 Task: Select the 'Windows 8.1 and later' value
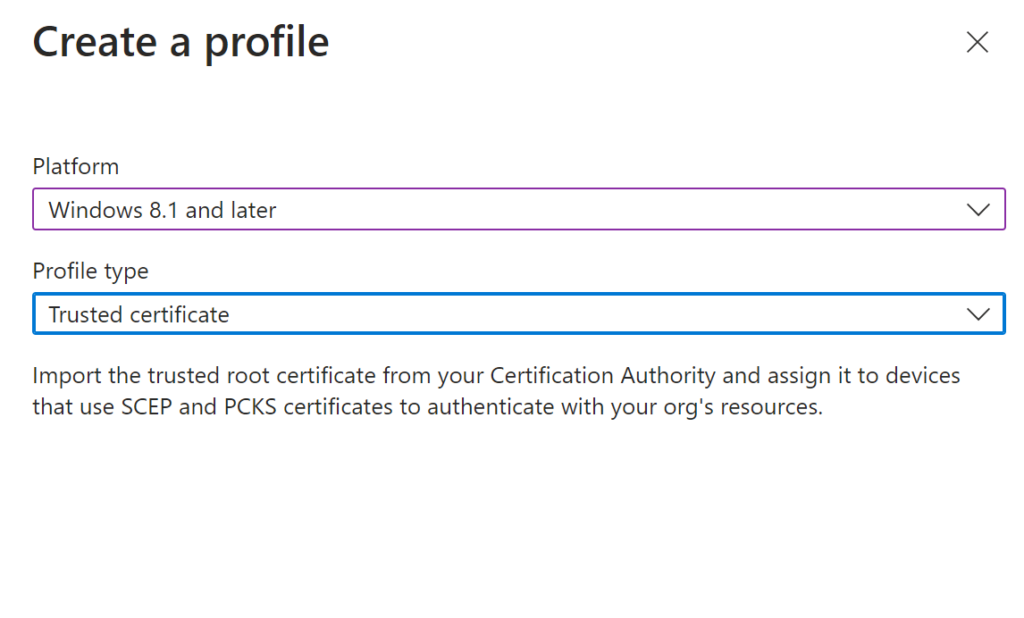[162, 210]
